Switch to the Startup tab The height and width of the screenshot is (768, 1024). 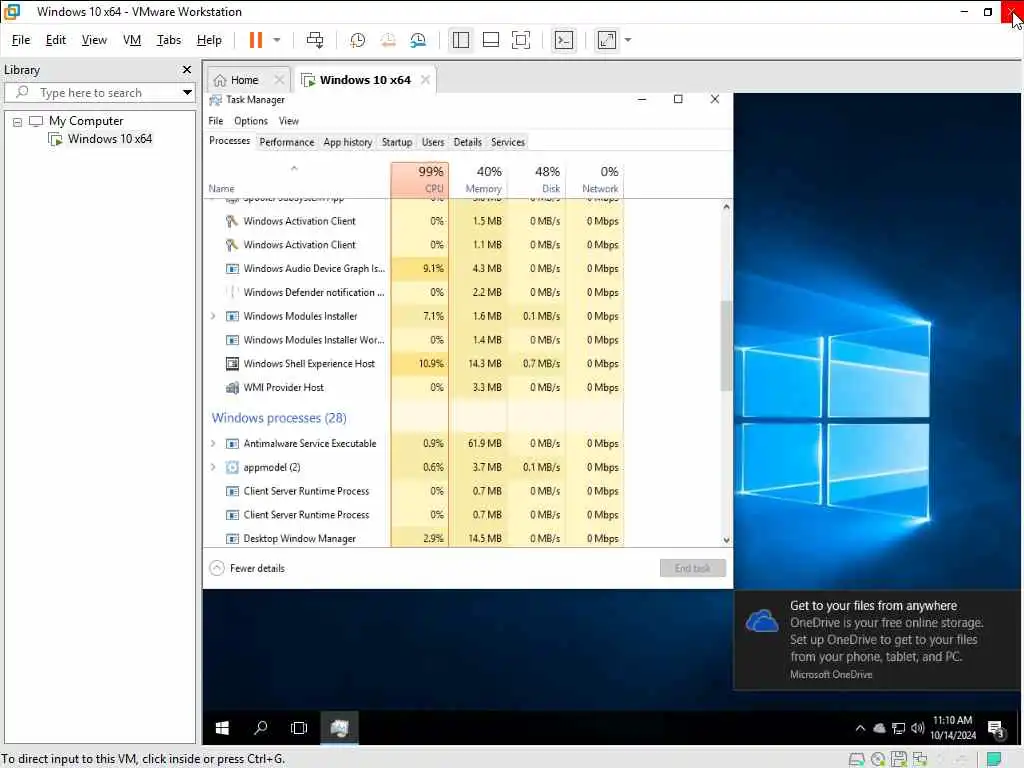click(396, 142)
